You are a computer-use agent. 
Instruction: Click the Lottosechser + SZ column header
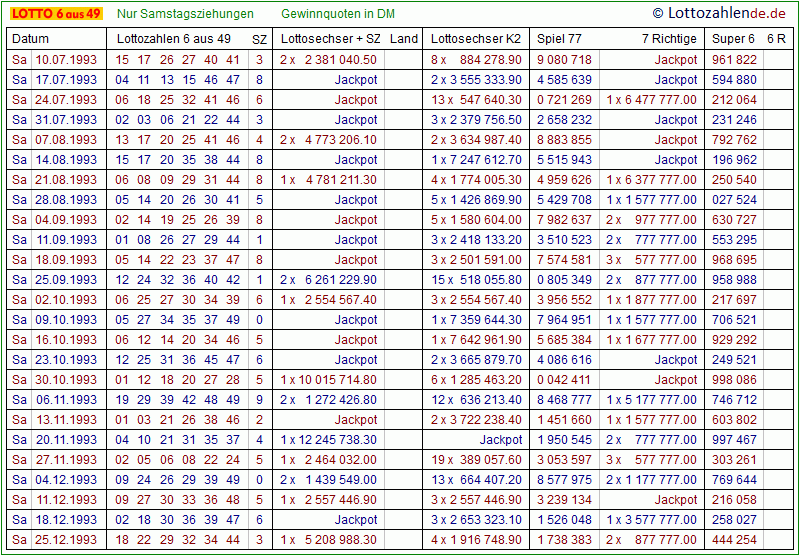(x=330, y=39)
